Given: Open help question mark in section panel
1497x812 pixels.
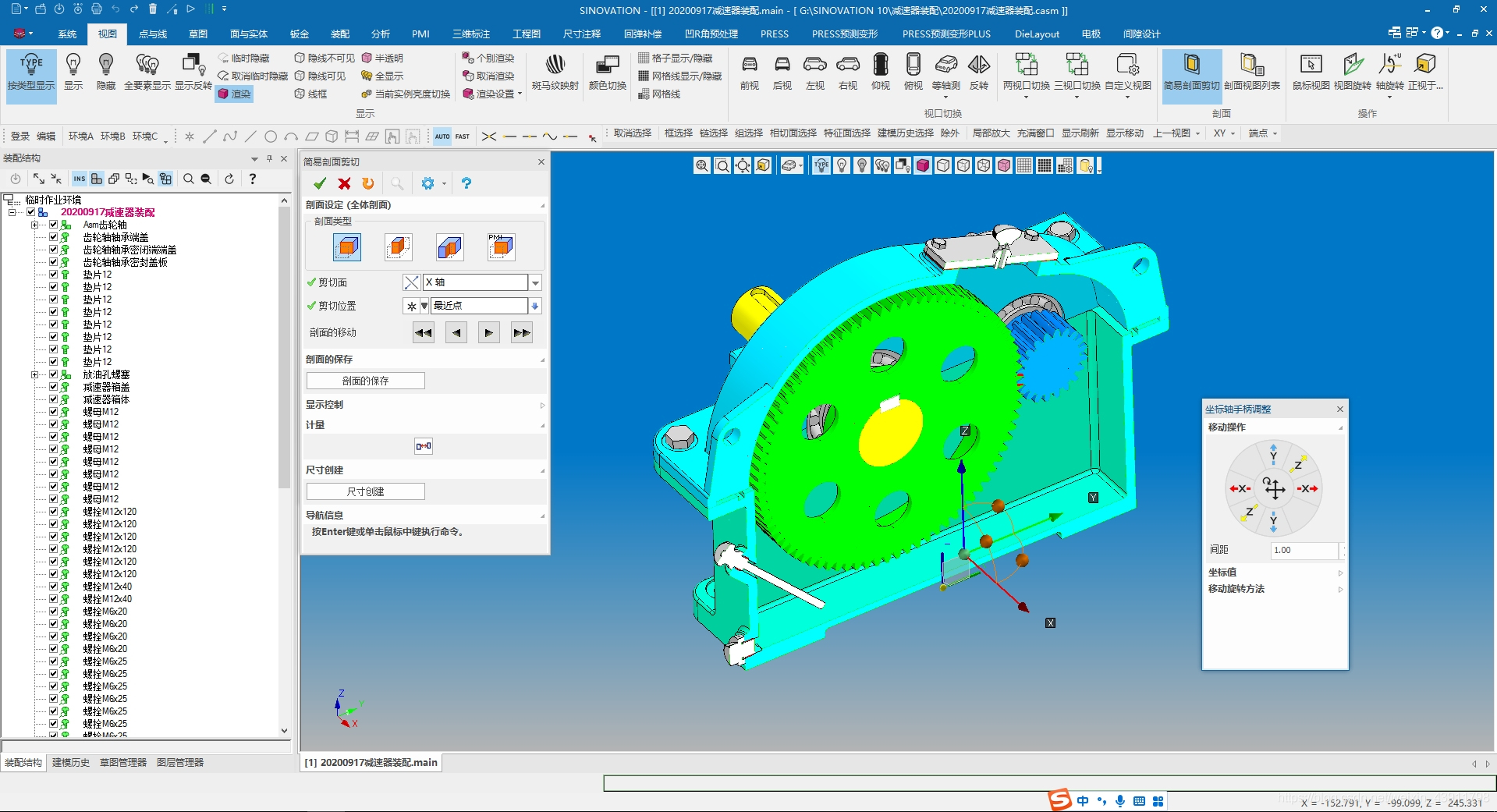Looking at the screenshot, I should point(466,183).
